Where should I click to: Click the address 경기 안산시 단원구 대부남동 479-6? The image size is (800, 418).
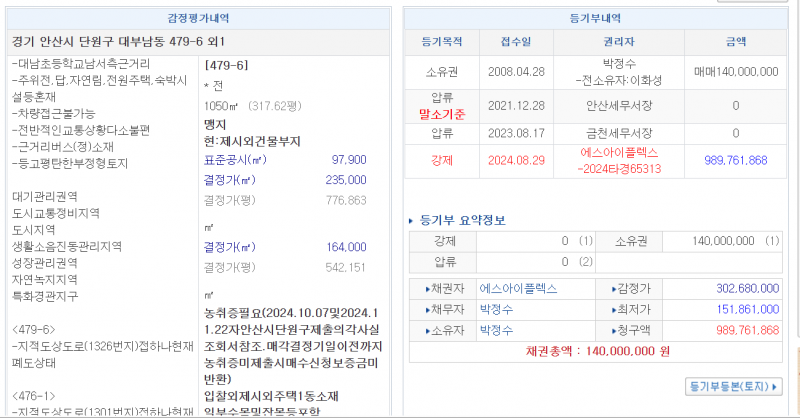118,41
